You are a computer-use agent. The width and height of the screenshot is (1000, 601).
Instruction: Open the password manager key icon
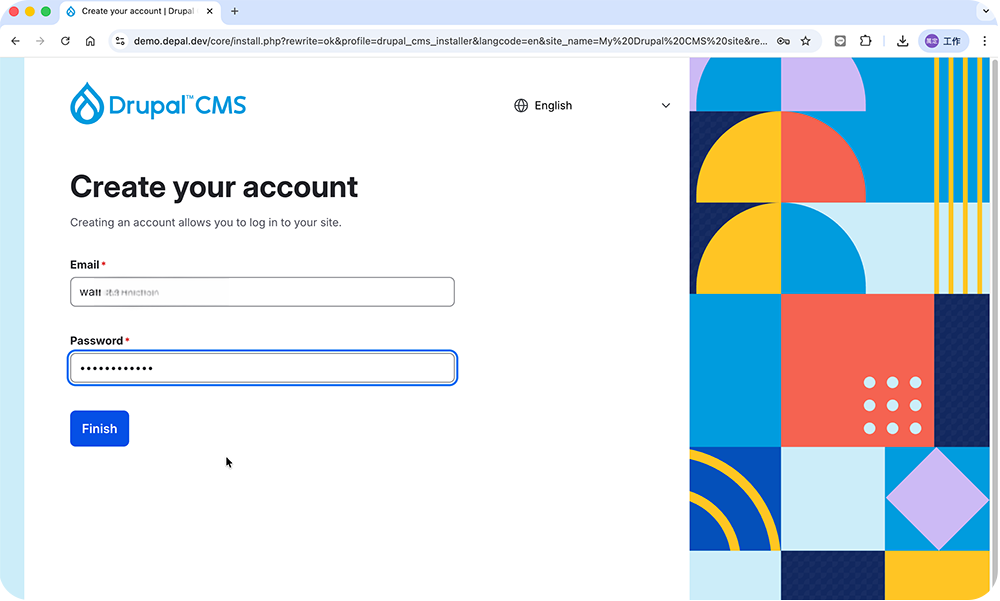783,41
